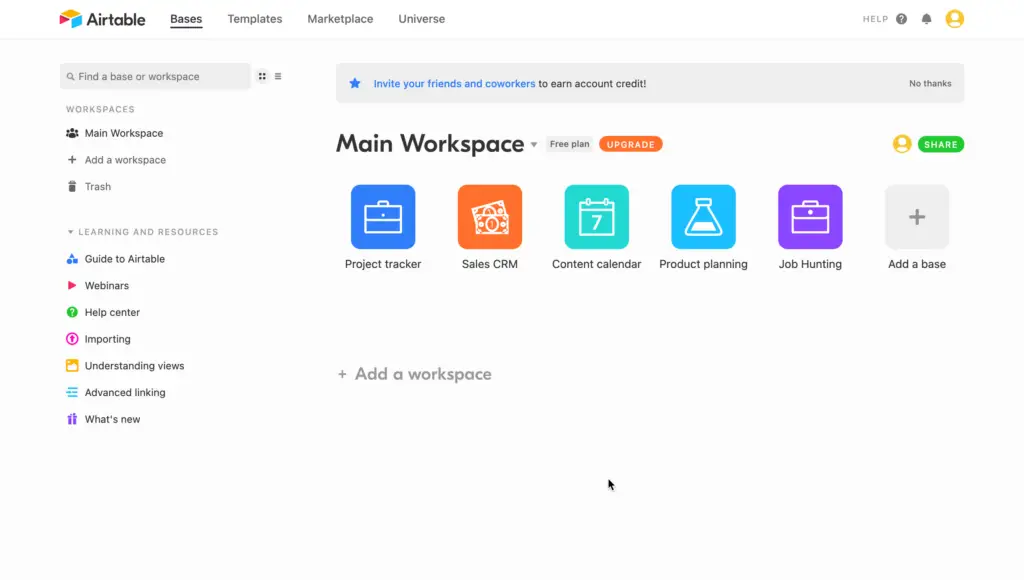Open the Product planning base icon
Screen dimensions: 1024x580
pyautogui.click(x=703, y=217)
